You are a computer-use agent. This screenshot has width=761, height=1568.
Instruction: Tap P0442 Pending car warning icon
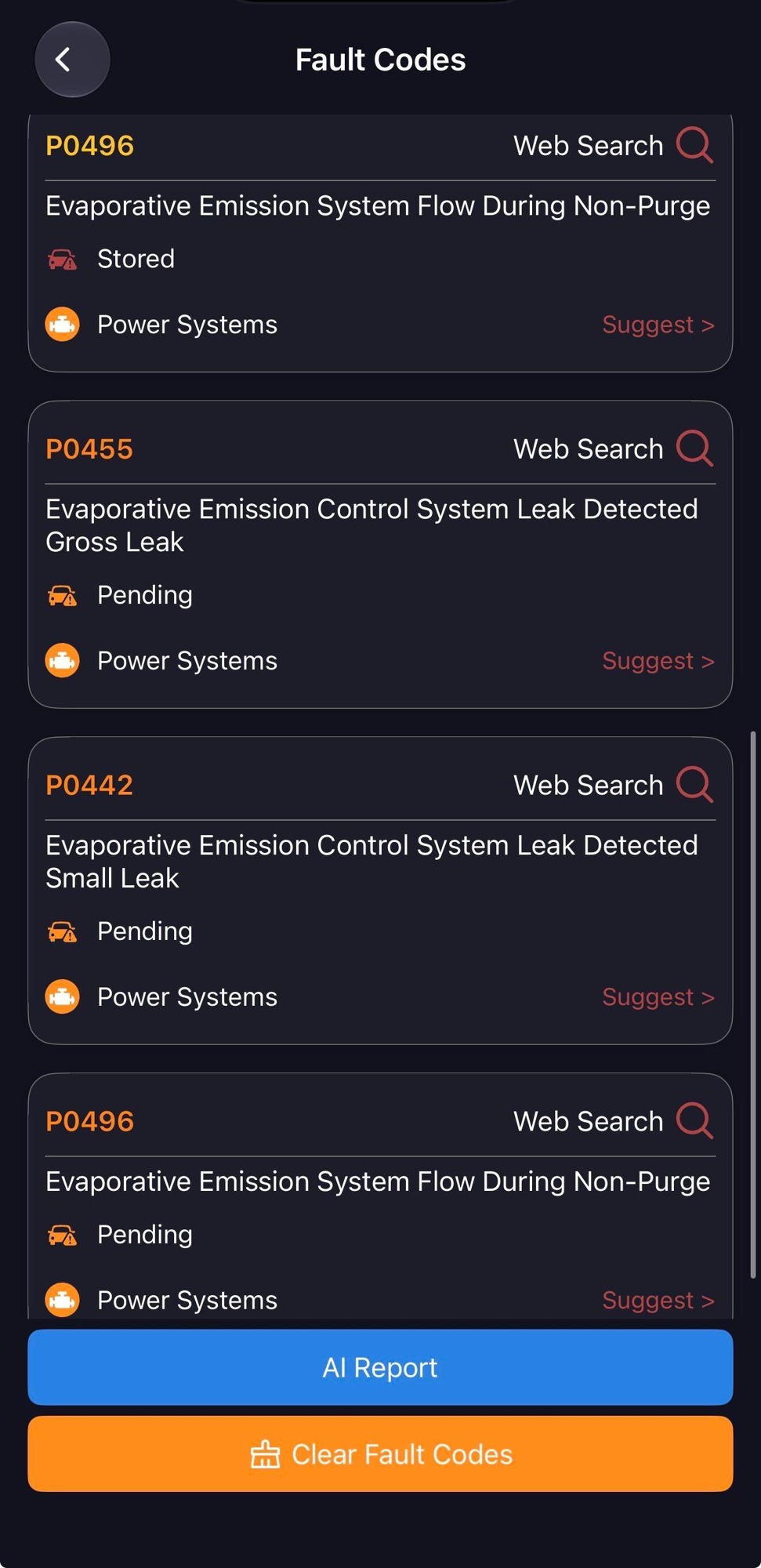62,931
